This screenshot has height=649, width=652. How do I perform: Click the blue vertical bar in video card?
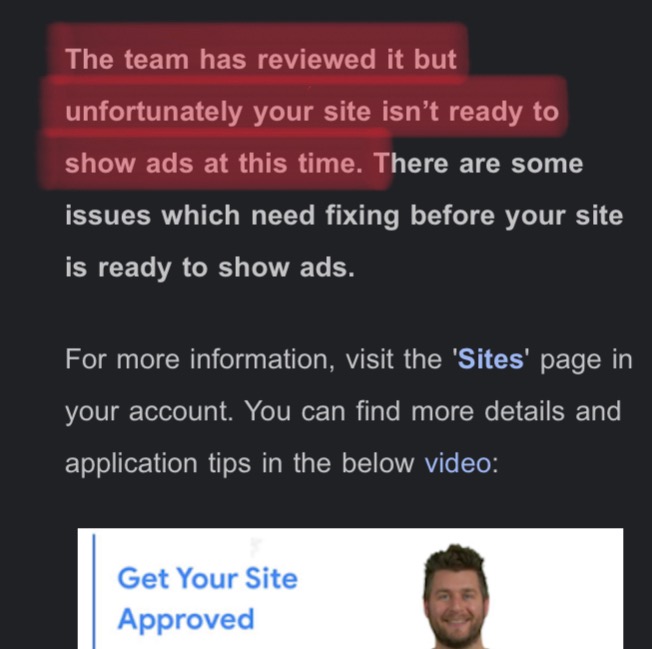pos(94,591)
